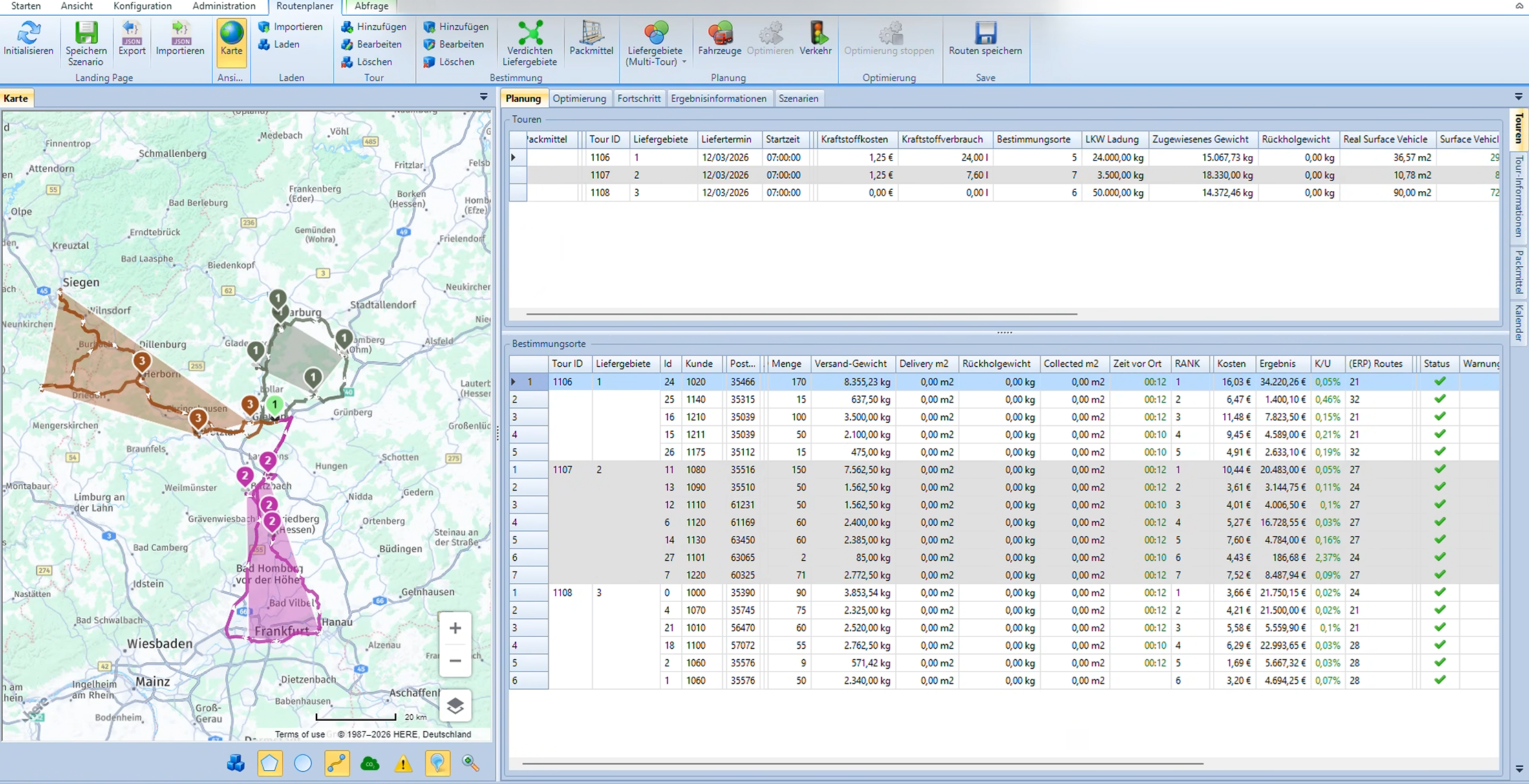Click the Laden load button
The height and width of the screenshot is (784, 1529).
tap(279, 45)
